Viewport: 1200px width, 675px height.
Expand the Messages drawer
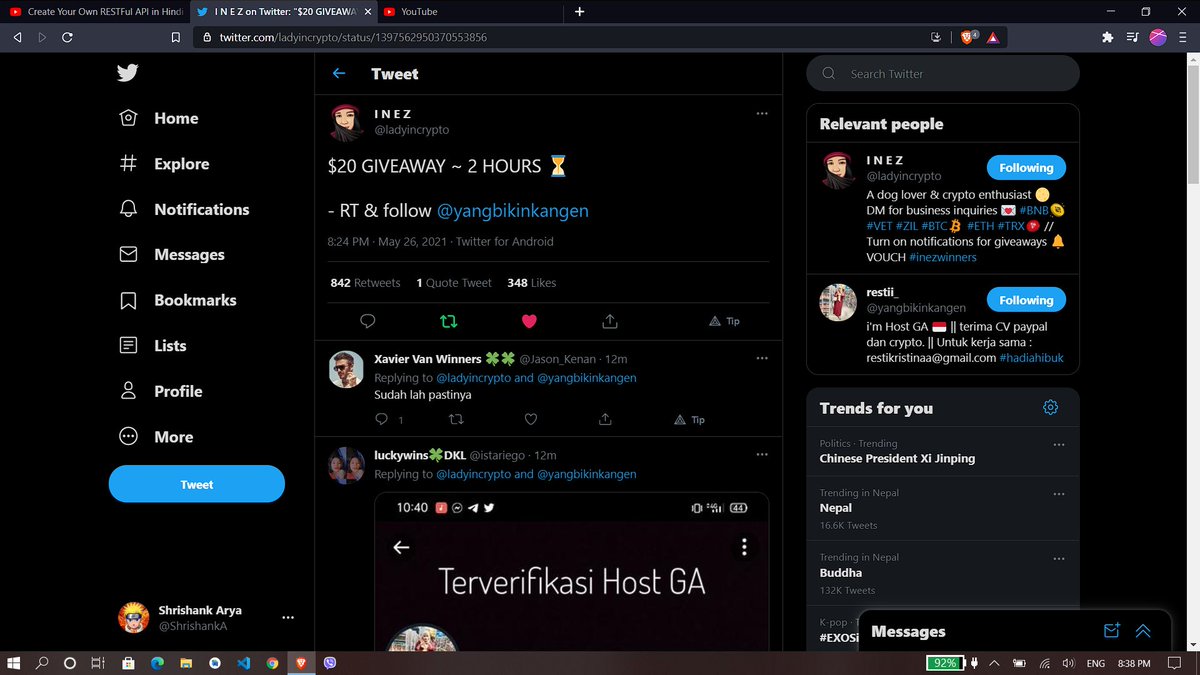click(1143, 631)
